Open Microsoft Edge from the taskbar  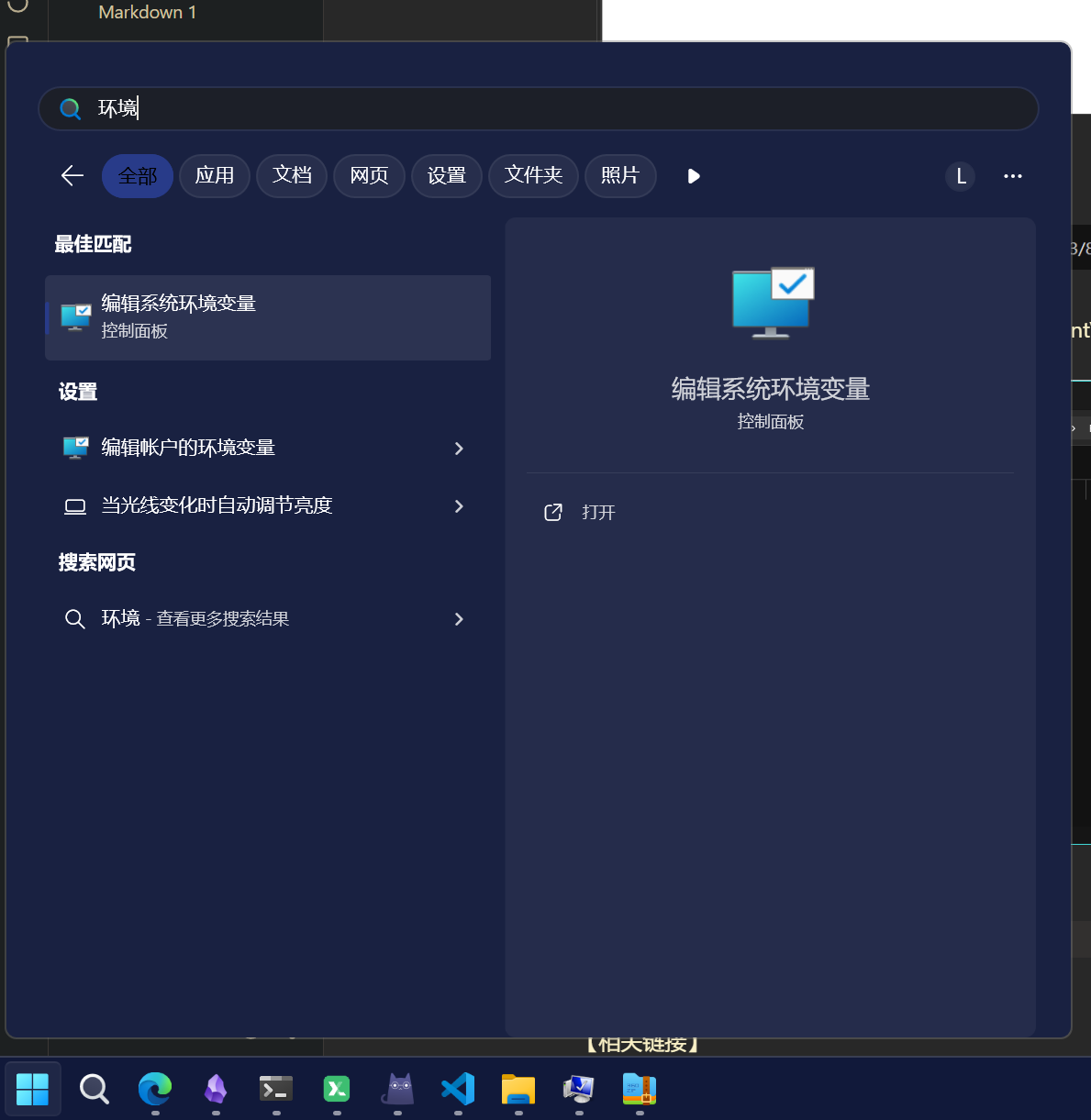click(x=154, y=1089)
